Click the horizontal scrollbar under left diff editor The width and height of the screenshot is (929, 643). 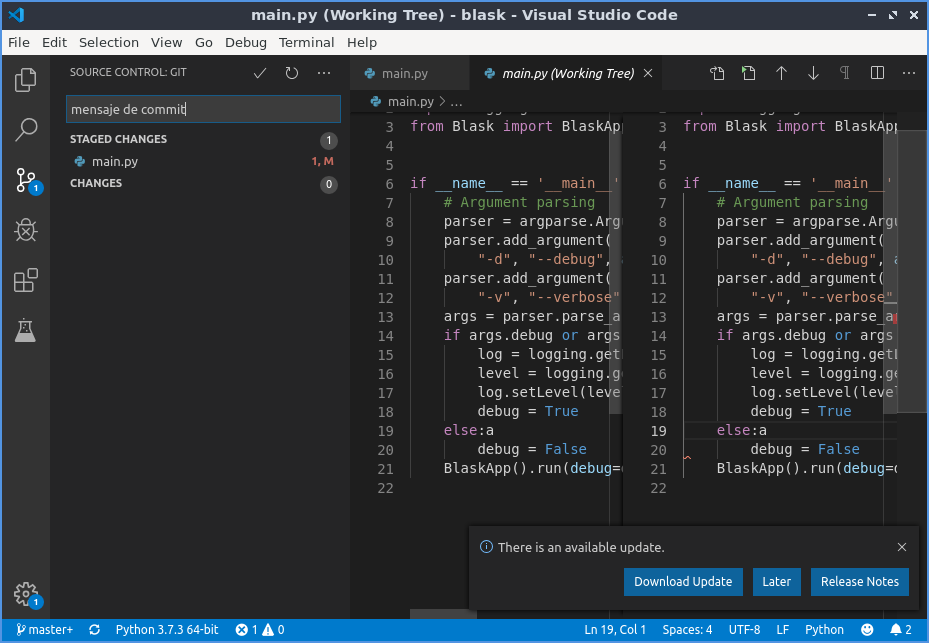[x=443, y=614]
